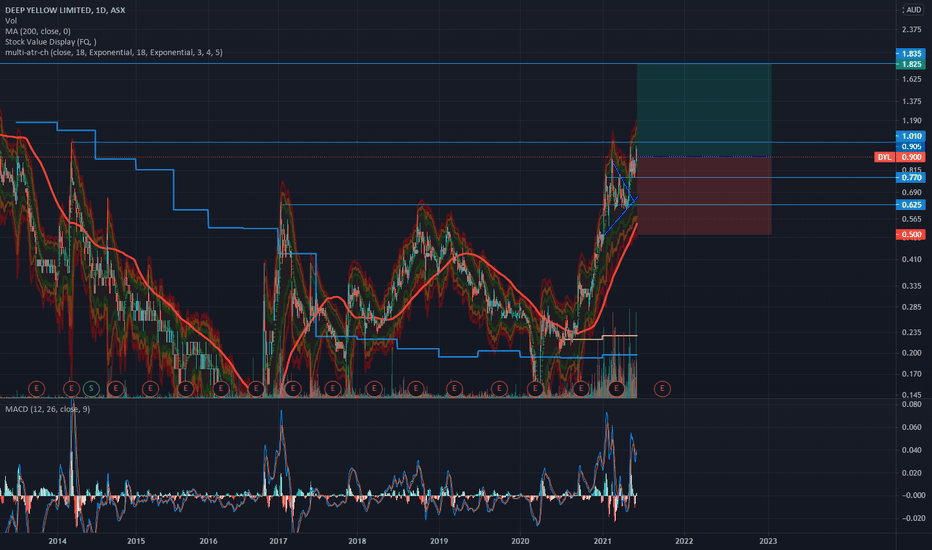Click the 2020 label on time axis
Screen dimensions: 932x550
(x=520, y=541)
